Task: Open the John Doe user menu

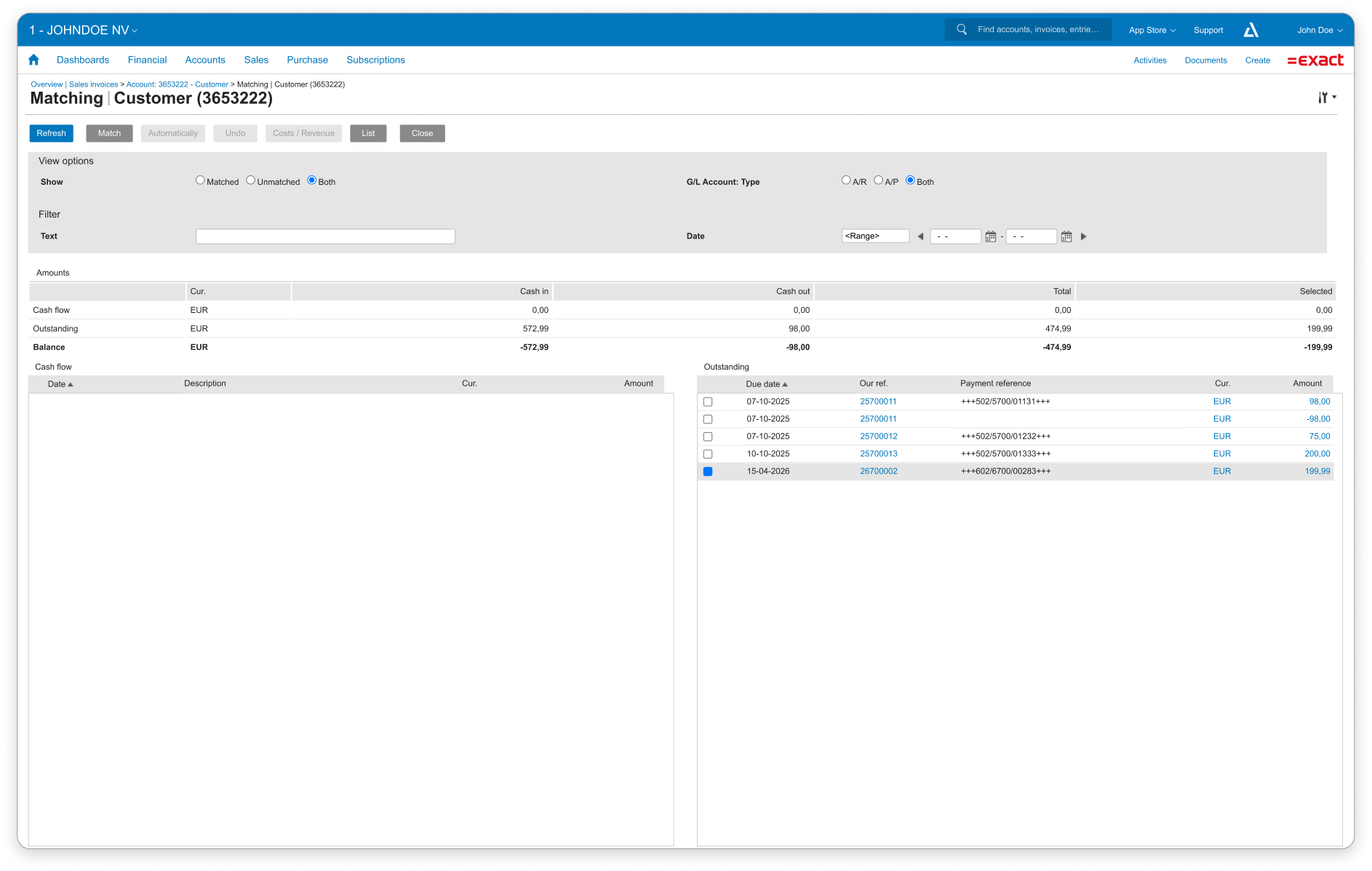Action: point(1319,30)
